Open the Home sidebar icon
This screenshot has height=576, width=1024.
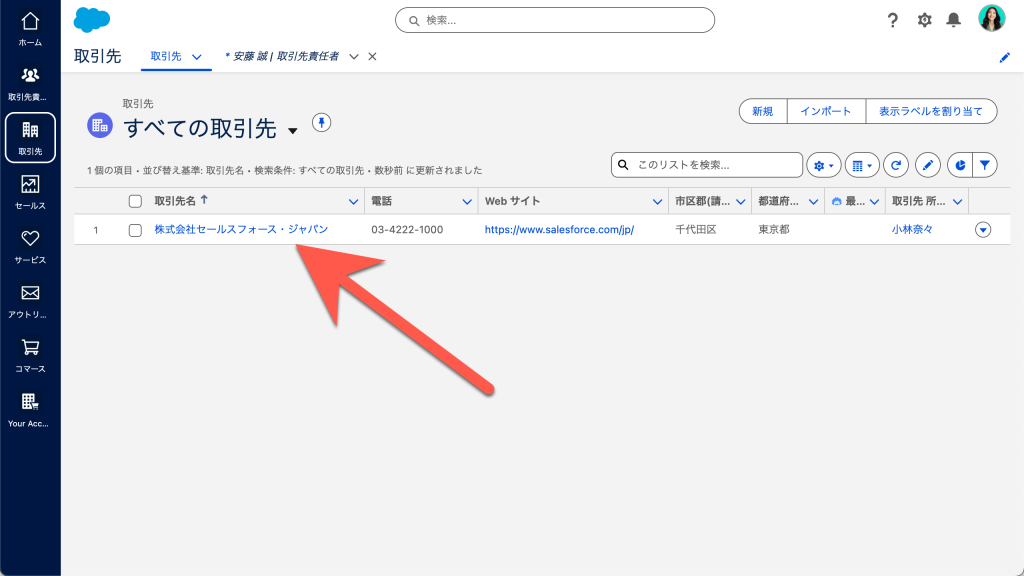(30, 29)
